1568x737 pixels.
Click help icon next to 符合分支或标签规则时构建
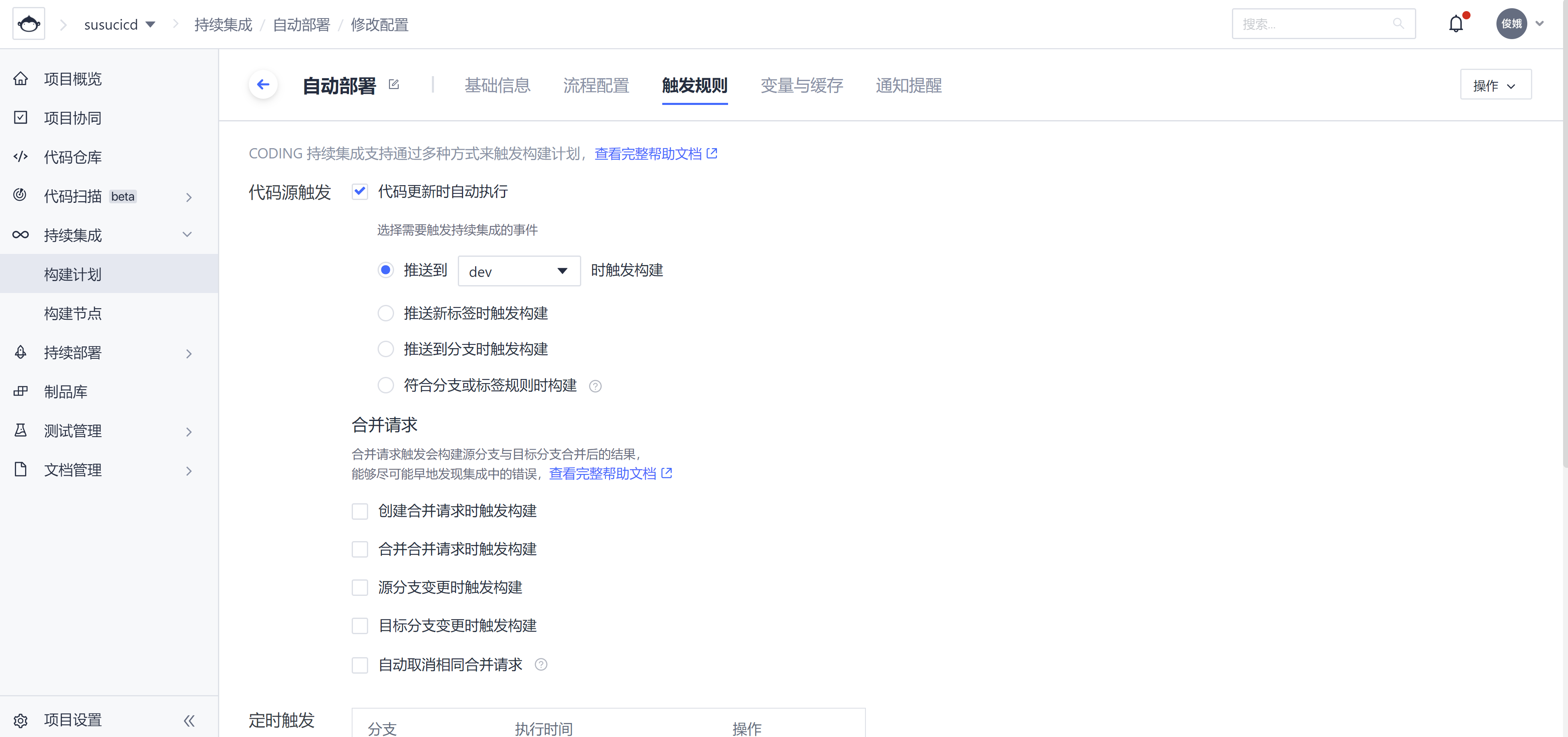(x=595, y=386)
